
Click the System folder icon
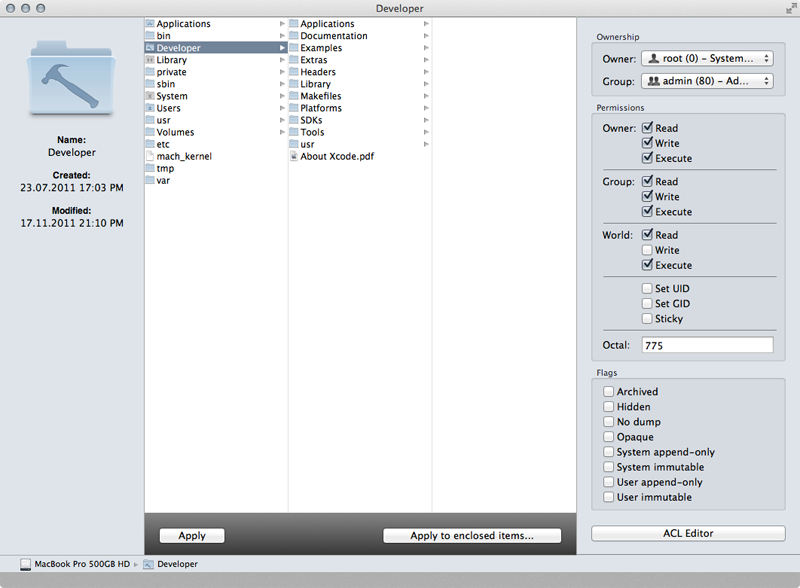tap(150, 96)
